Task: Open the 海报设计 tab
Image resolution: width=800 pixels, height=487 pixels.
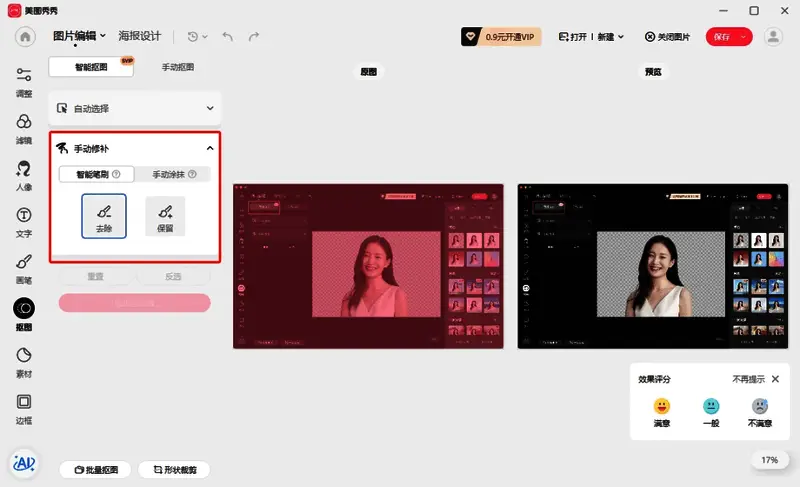Action: pyautogui.click(x=140, y=36)
